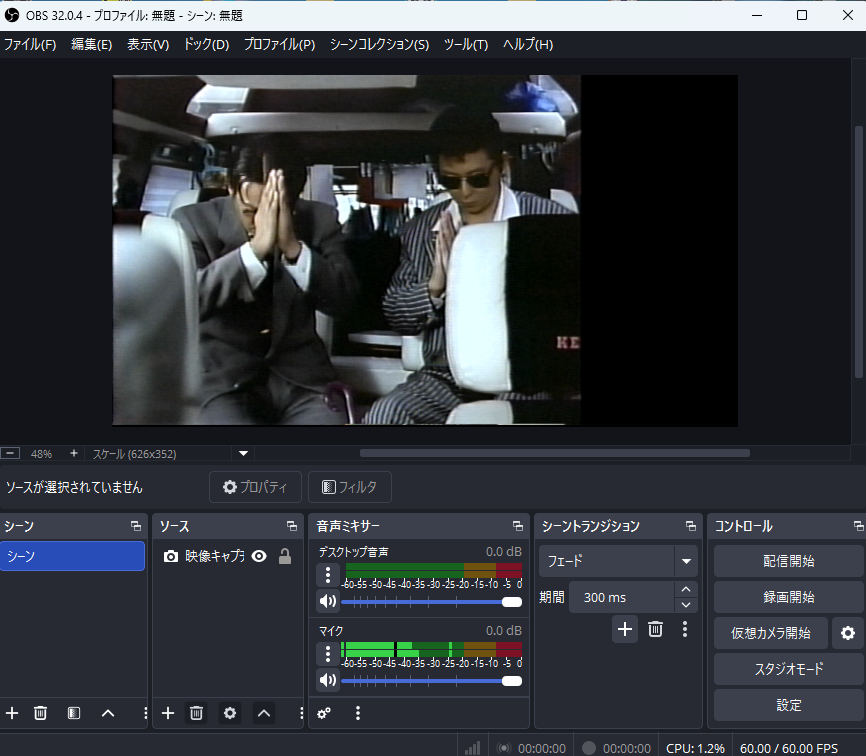Open the preview スケール dropdown arrow
This screenshot has width=866, height=756.
click(243, 453)
